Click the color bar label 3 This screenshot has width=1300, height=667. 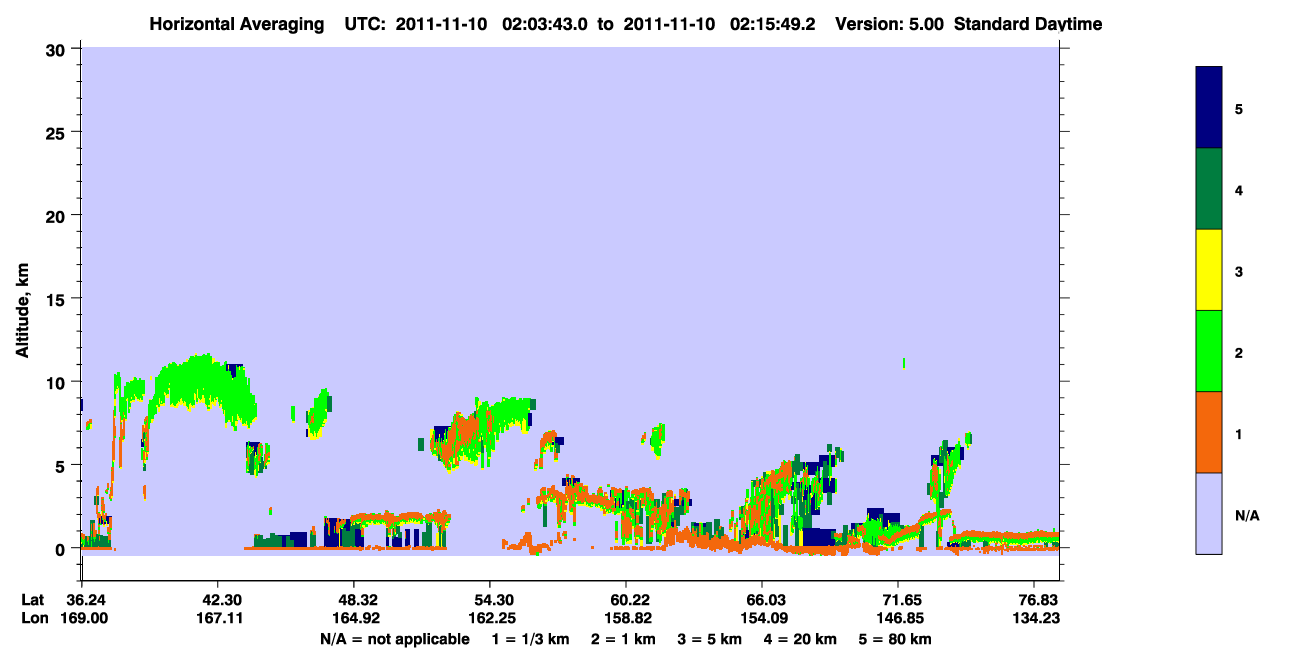click(1239, 270)
